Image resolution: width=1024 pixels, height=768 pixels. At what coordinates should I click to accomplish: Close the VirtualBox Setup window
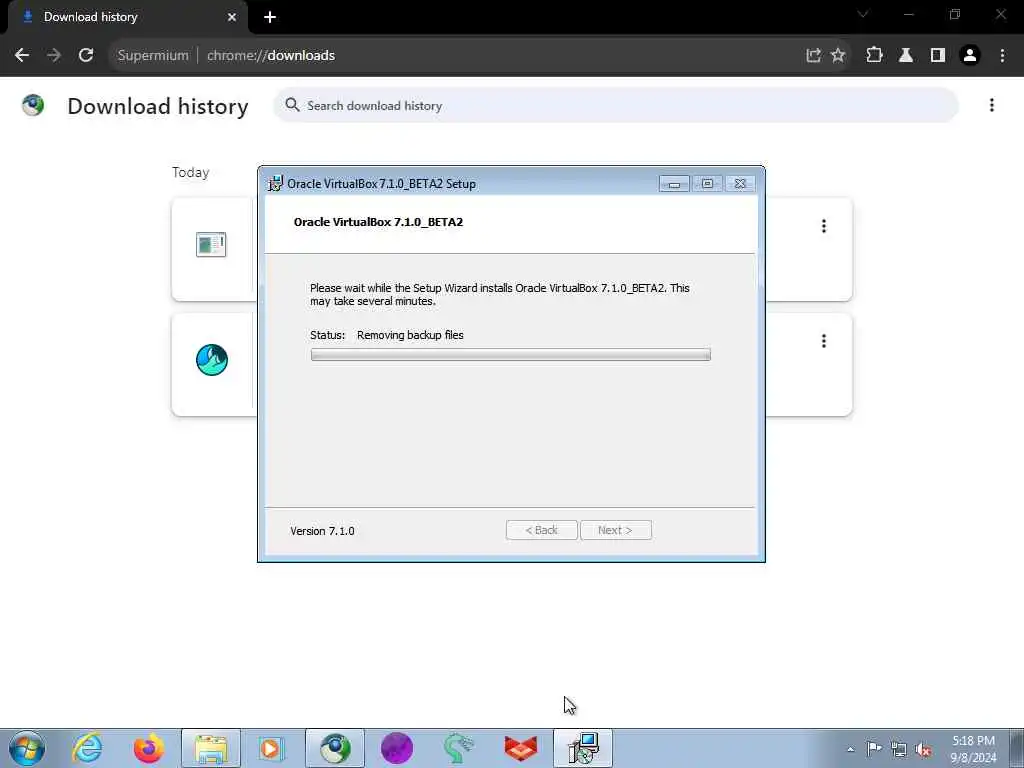pos(740,184)
